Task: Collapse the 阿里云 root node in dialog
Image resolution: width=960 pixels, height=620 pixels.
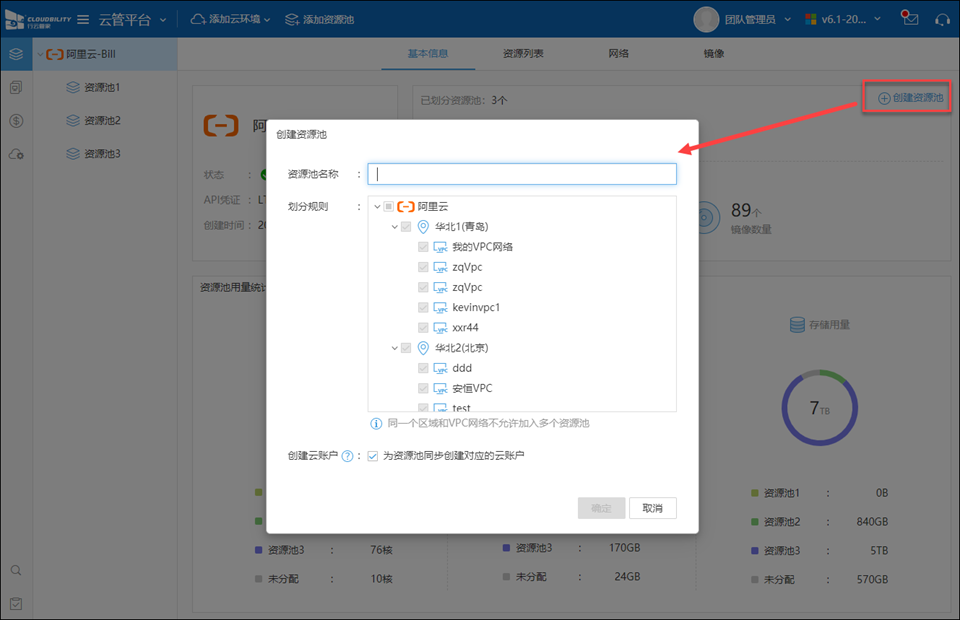Action: (x=377, y=207)
